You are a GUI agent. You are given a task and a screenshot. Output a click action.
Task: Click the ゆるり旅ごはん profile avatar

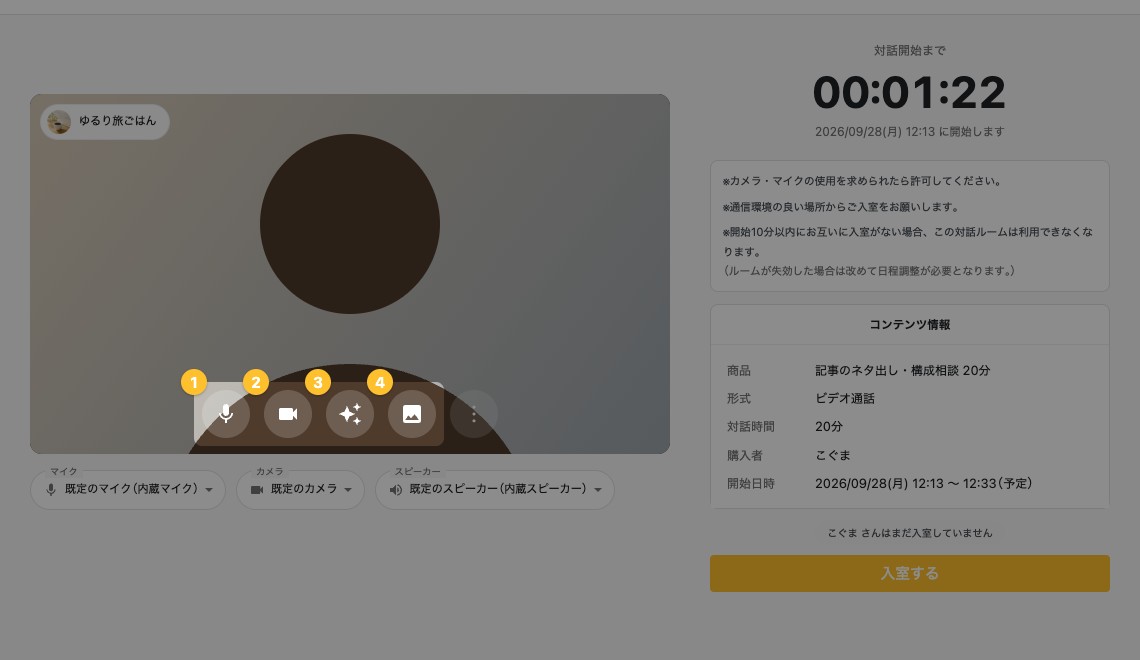point(59,121)
